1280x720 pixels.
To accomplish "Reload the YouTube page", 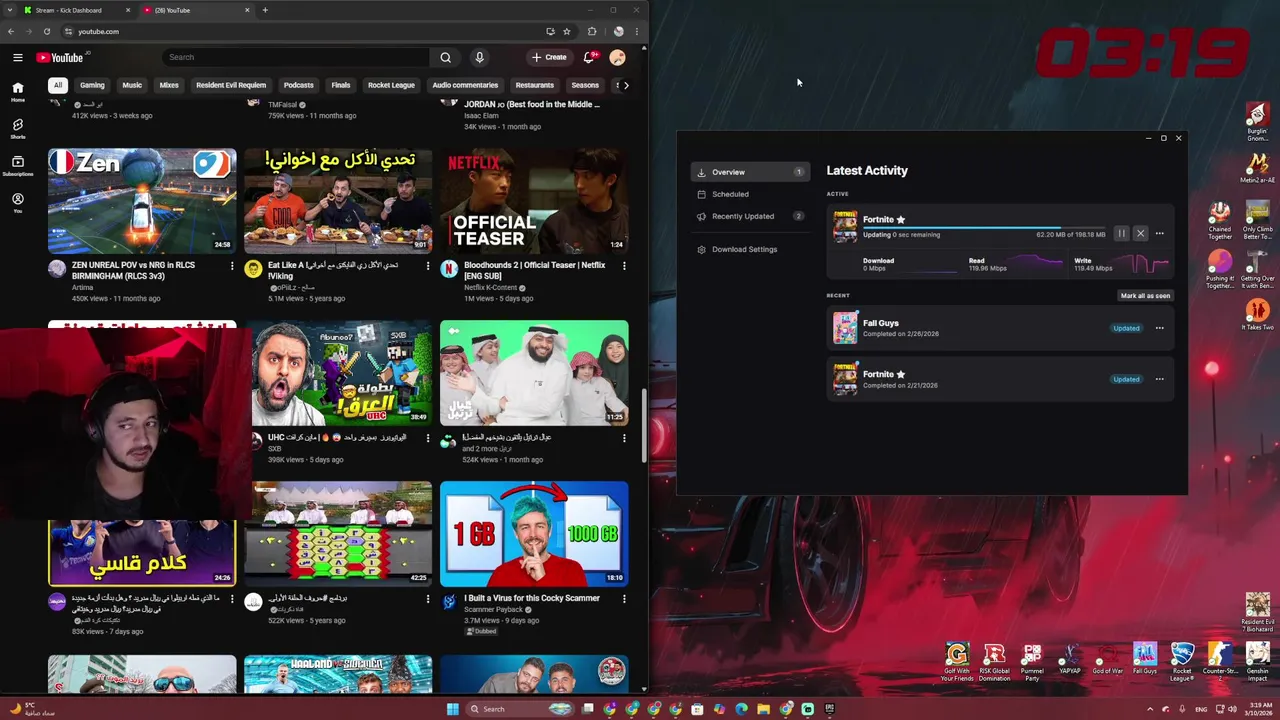I will 46,31.
